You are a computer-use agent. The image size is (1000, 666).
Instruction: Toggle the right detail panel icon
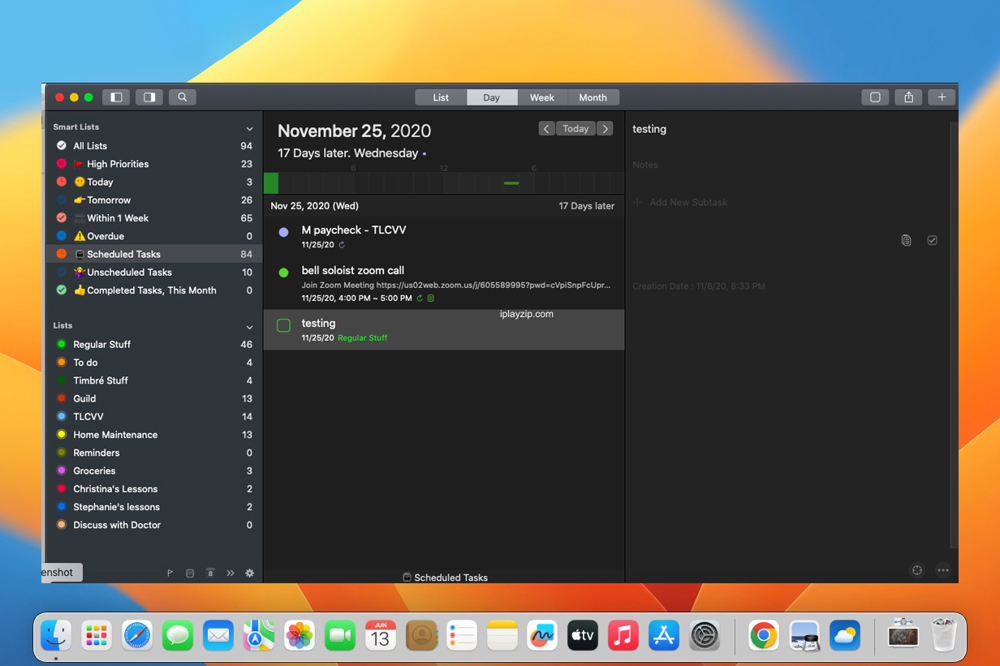coord(149,97)
